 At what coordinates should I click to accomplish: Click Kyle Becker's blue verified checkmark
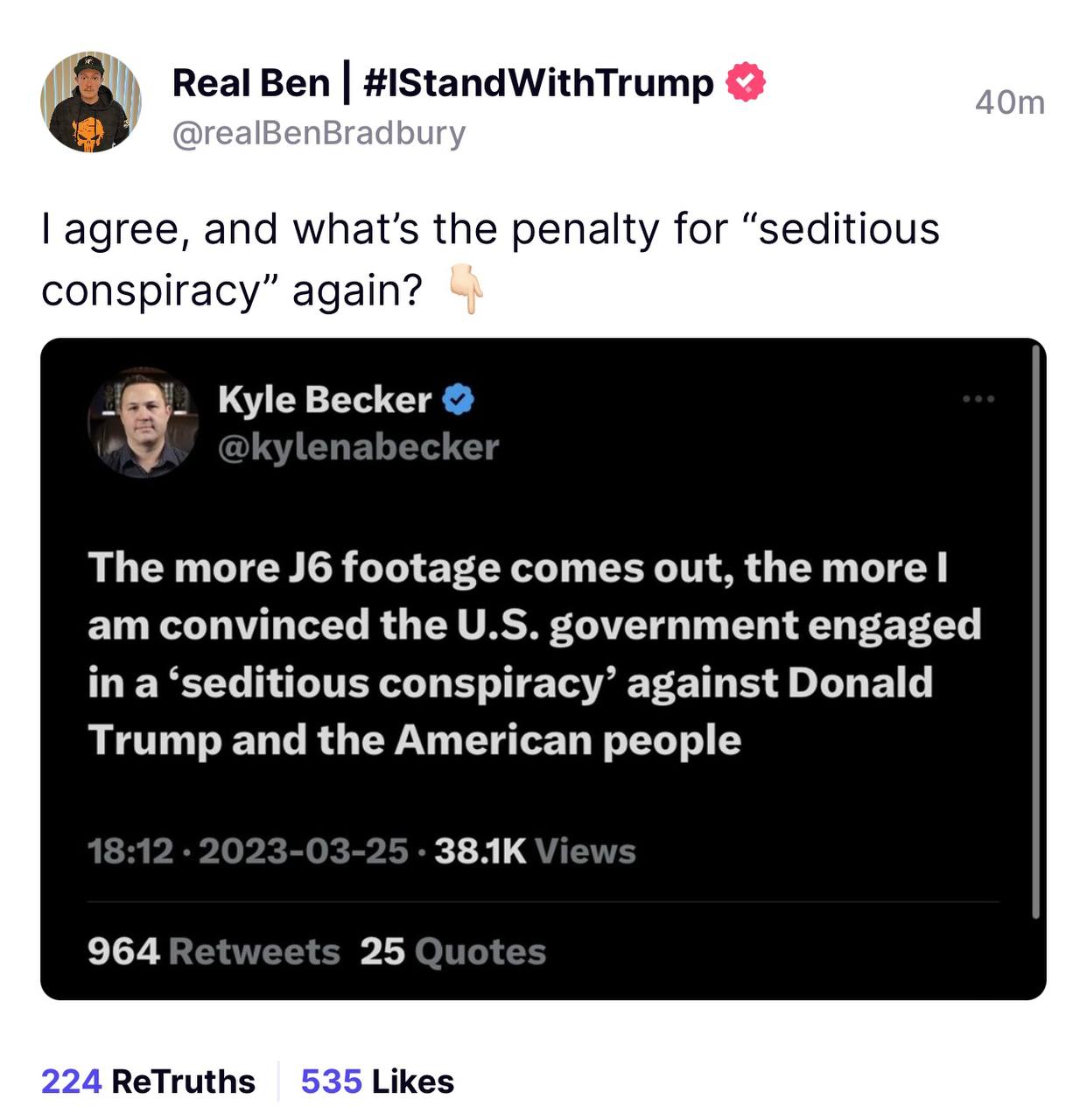click(x=458, y=400)
